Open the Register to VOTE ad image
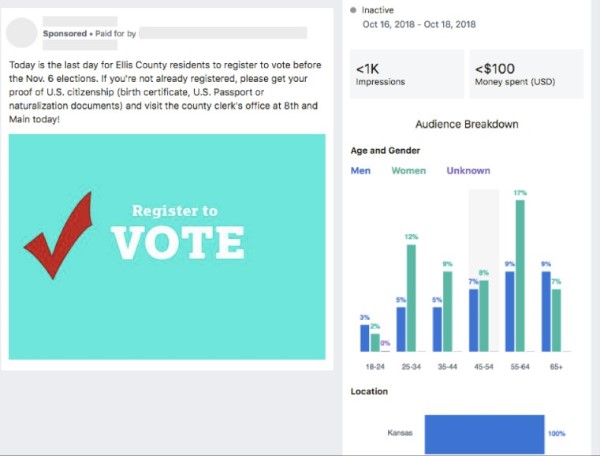 167,247
